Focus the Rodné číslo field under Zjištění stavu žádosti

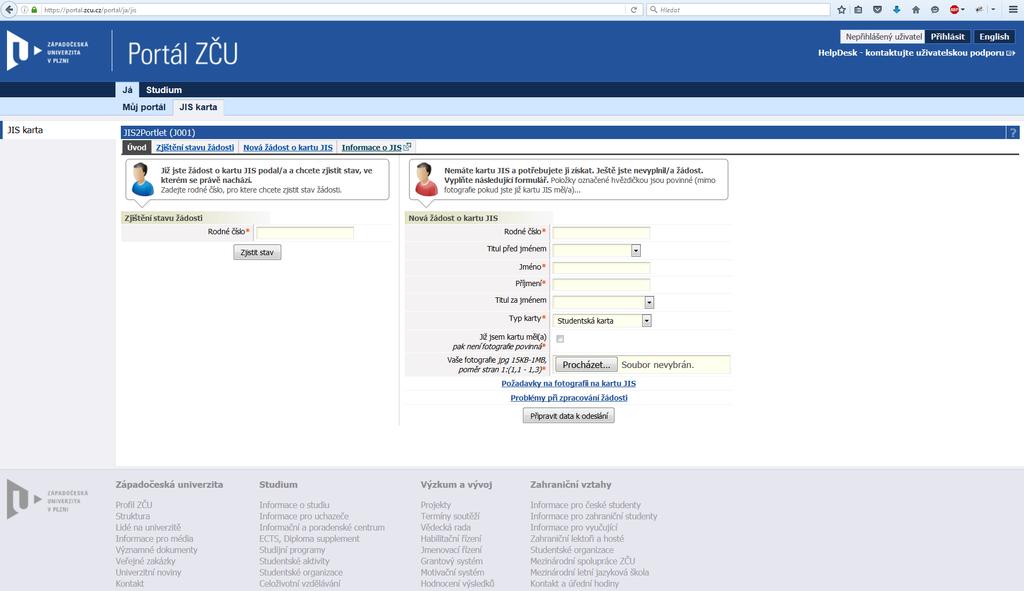pos(305,232)
